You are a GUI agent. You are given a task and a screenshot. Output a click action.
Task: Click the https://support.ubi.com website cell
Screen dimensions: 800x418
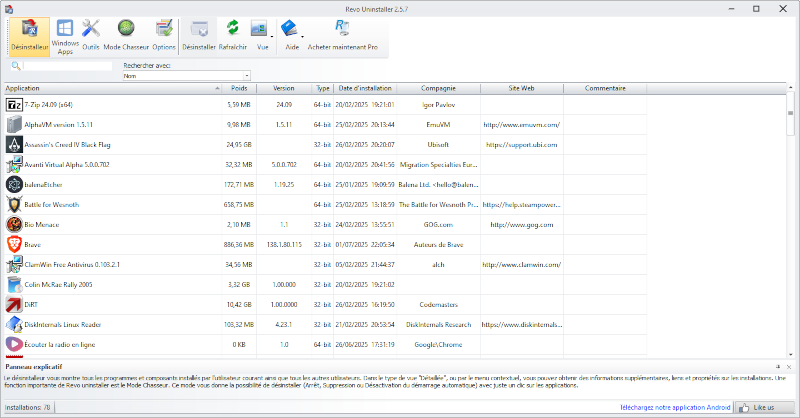click(521, 144)
